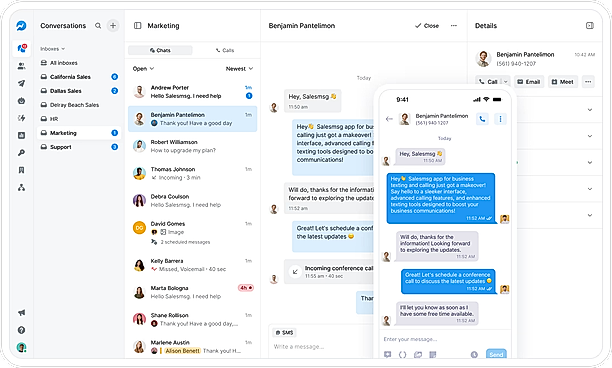Click the clock schedule icon in mobile composer
The image size is (612, 368).
click(x=474, y=354)
